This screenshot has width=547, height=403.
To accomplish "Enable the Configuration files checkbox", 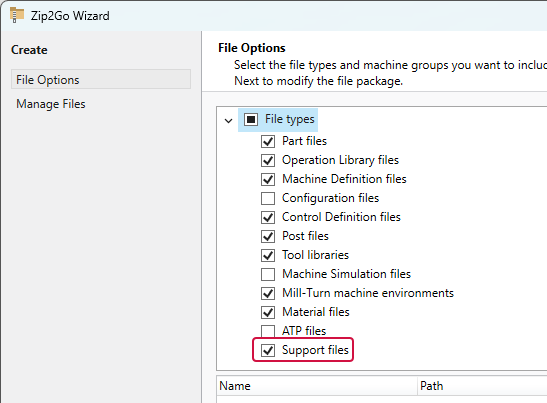I will click(x=268, y=198).
